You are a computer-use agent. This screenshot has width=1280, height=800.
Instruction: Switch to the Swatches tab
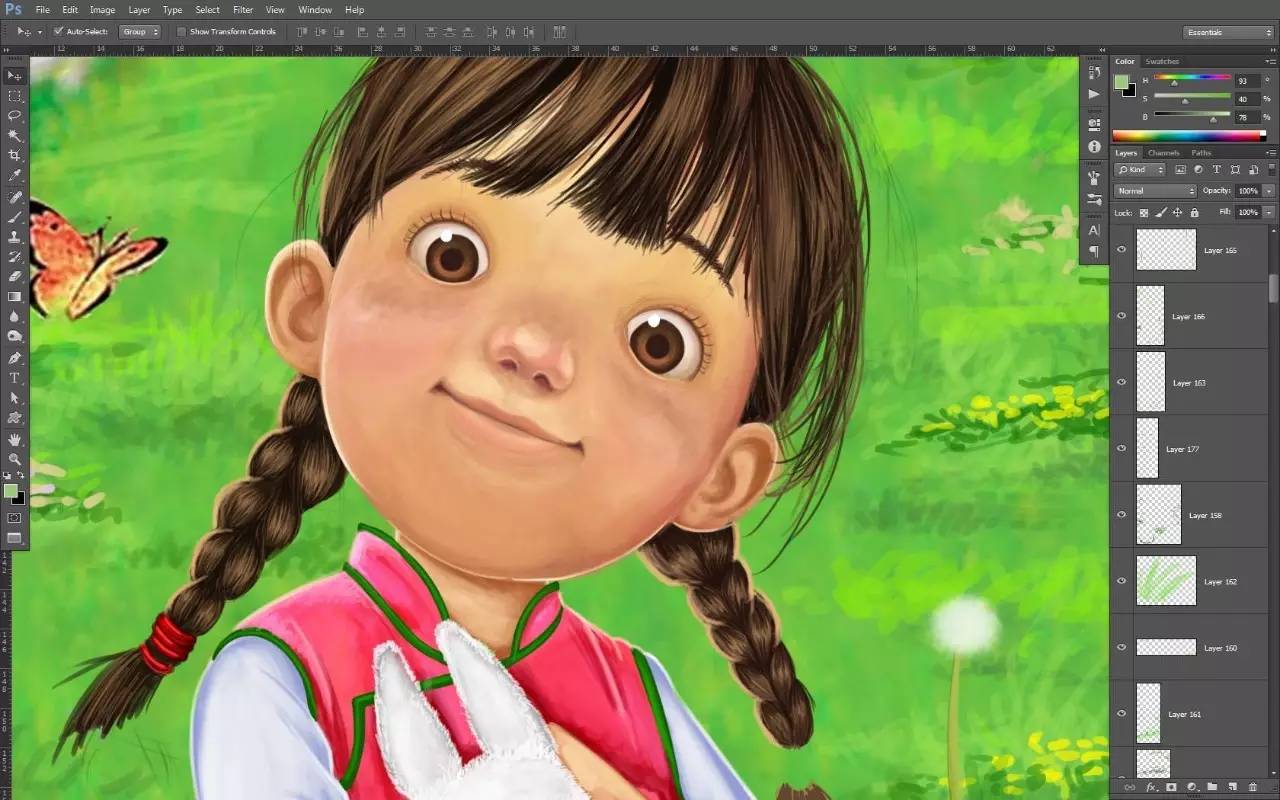tap(1162, 62)
